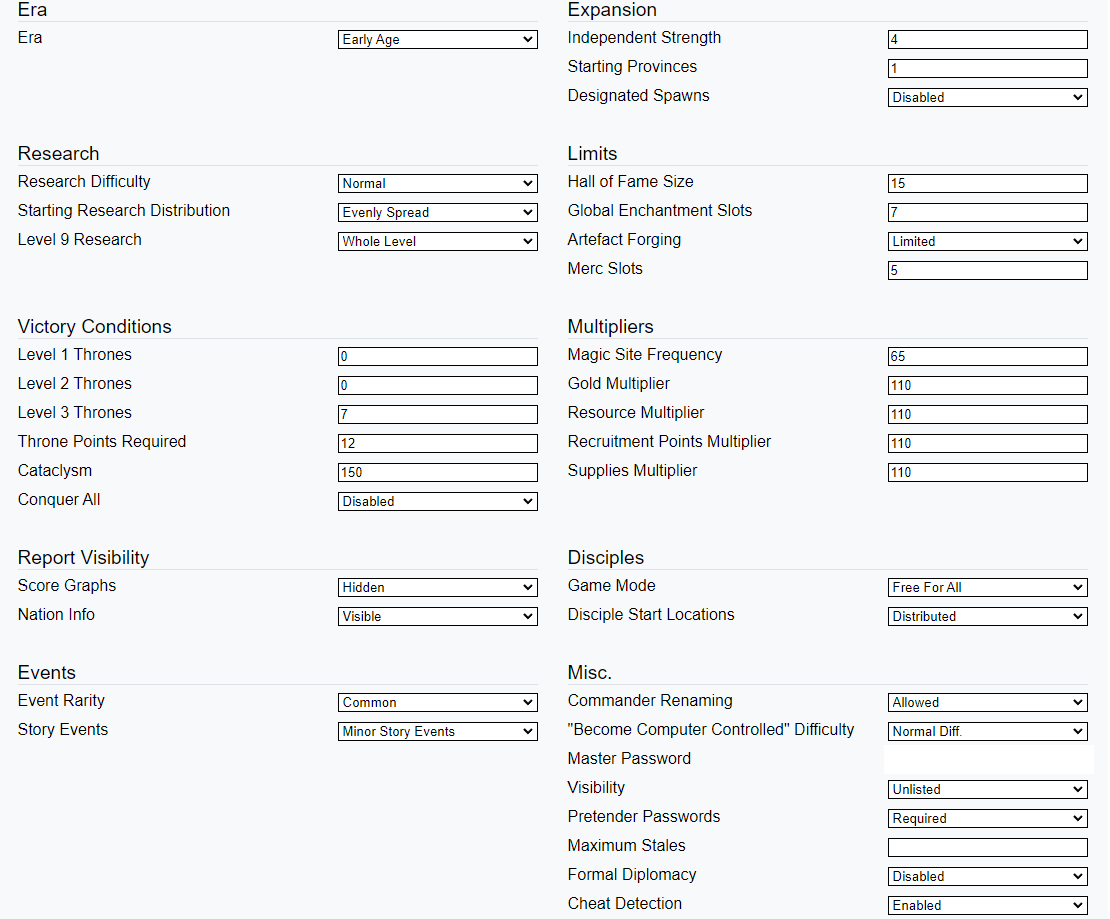
Task: Focus the empty Maximum Stales field
Action: tap(988, 847)
